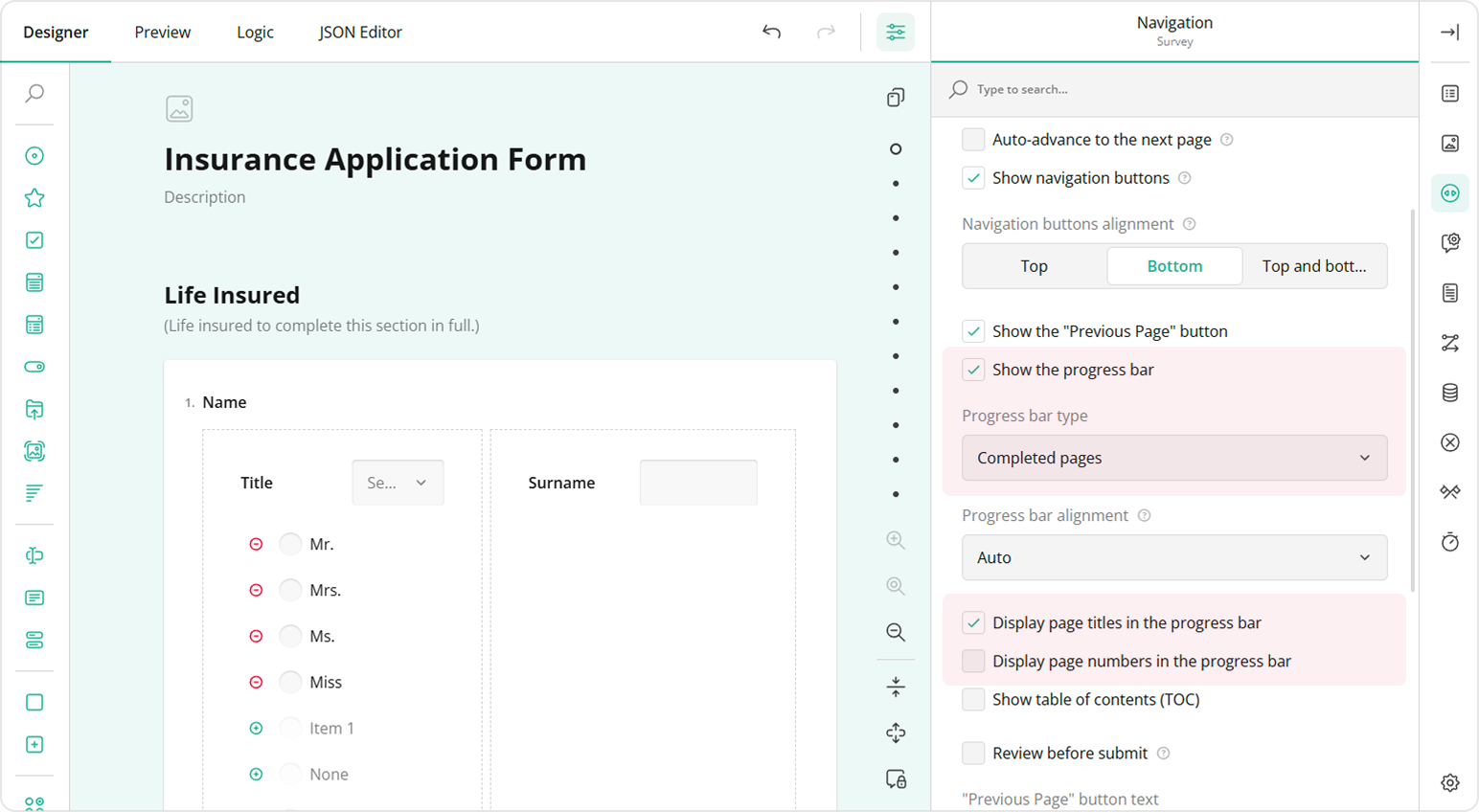Click the Undo arrow icon
The width and height of the screenshot is (1479, 812).
click(771, 33)
